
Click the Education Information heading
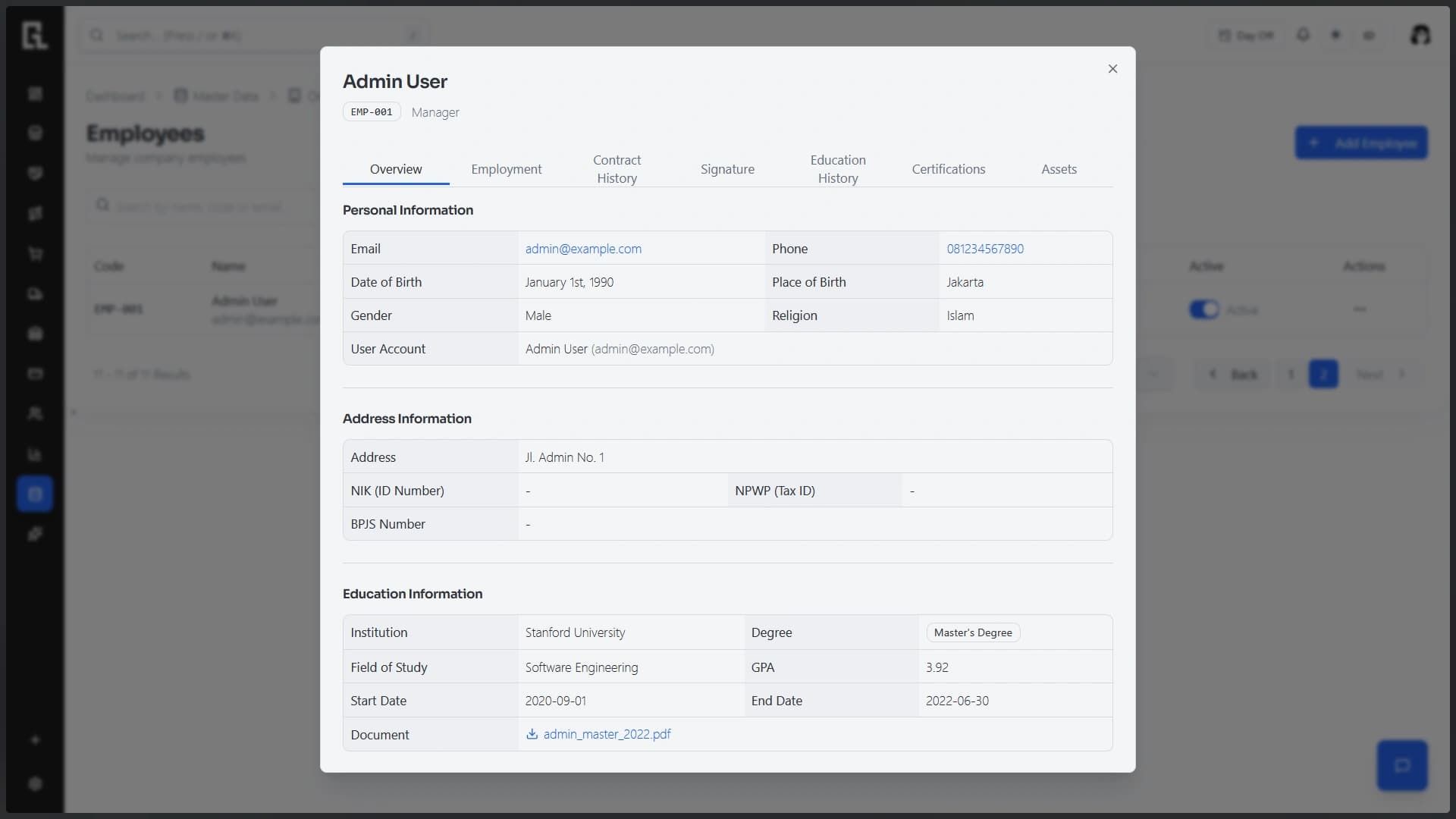413,594
